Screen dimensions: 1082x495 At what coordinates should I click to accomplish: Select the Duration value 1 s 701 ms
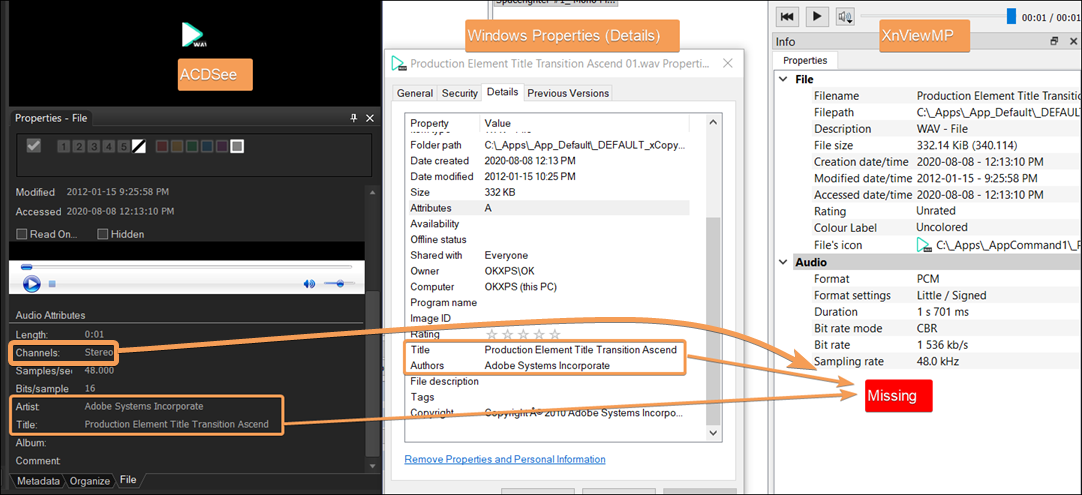point(941,312)
